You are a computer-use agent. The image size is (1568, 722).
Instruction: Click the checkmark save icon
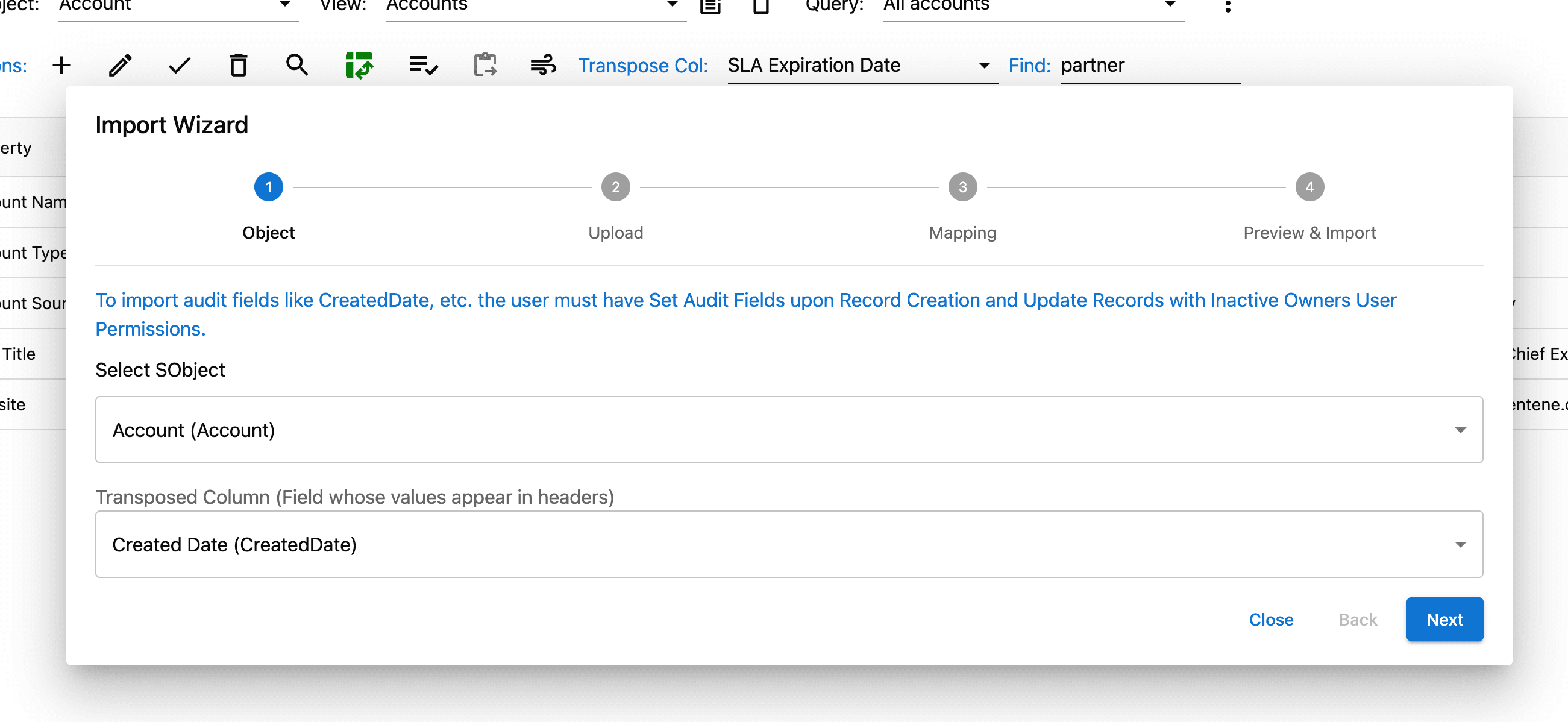coord(180,65)
